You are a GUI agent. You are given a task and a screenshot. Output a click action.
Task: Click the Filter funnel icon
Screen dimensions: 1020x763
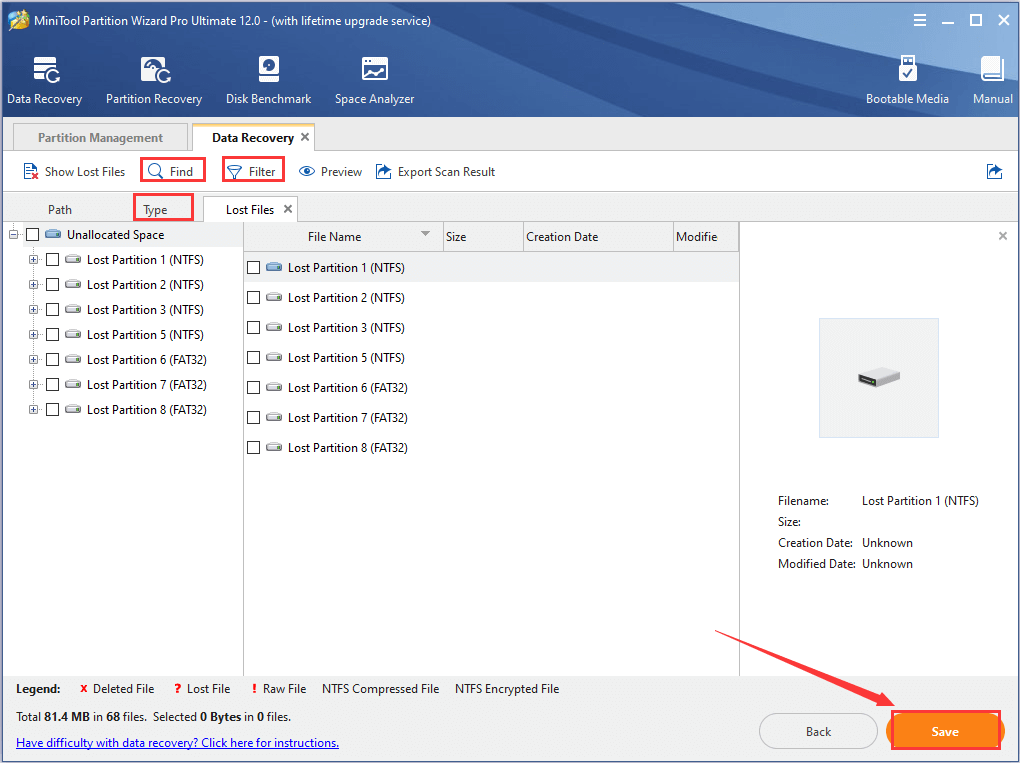(234, 172)
